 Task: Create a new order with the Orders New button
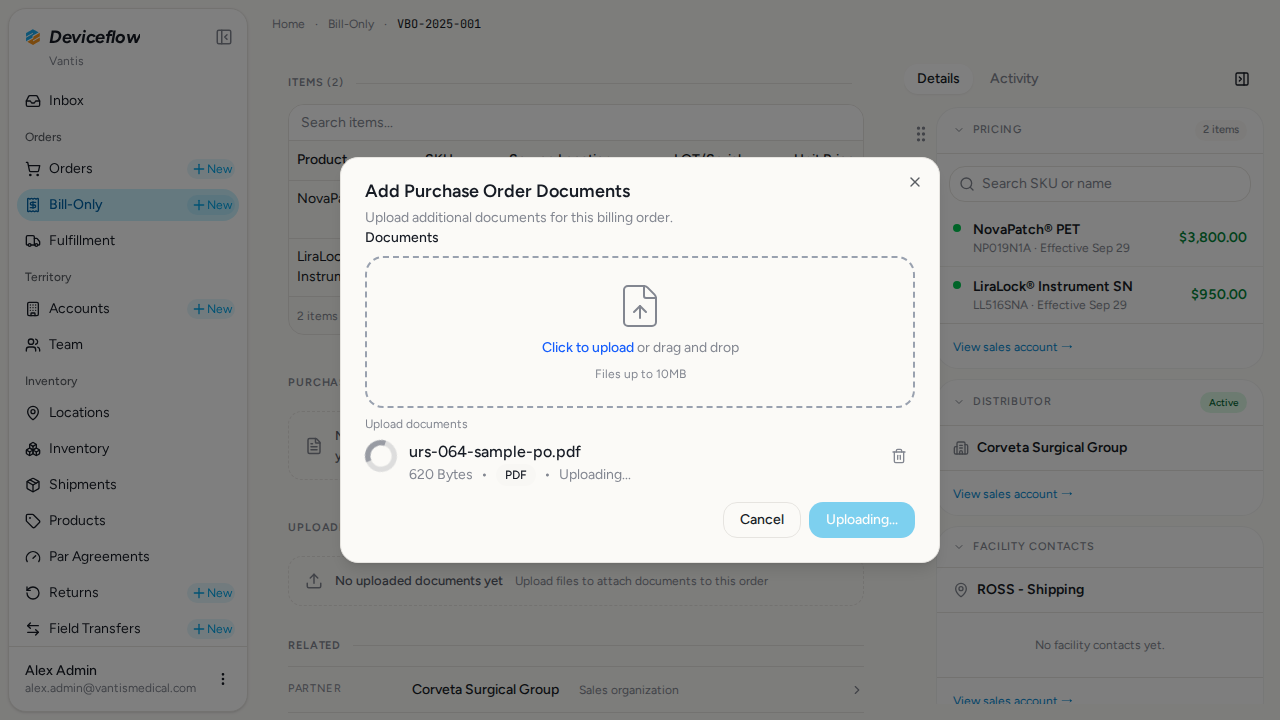pyautogui.click(x=212, y=169)
